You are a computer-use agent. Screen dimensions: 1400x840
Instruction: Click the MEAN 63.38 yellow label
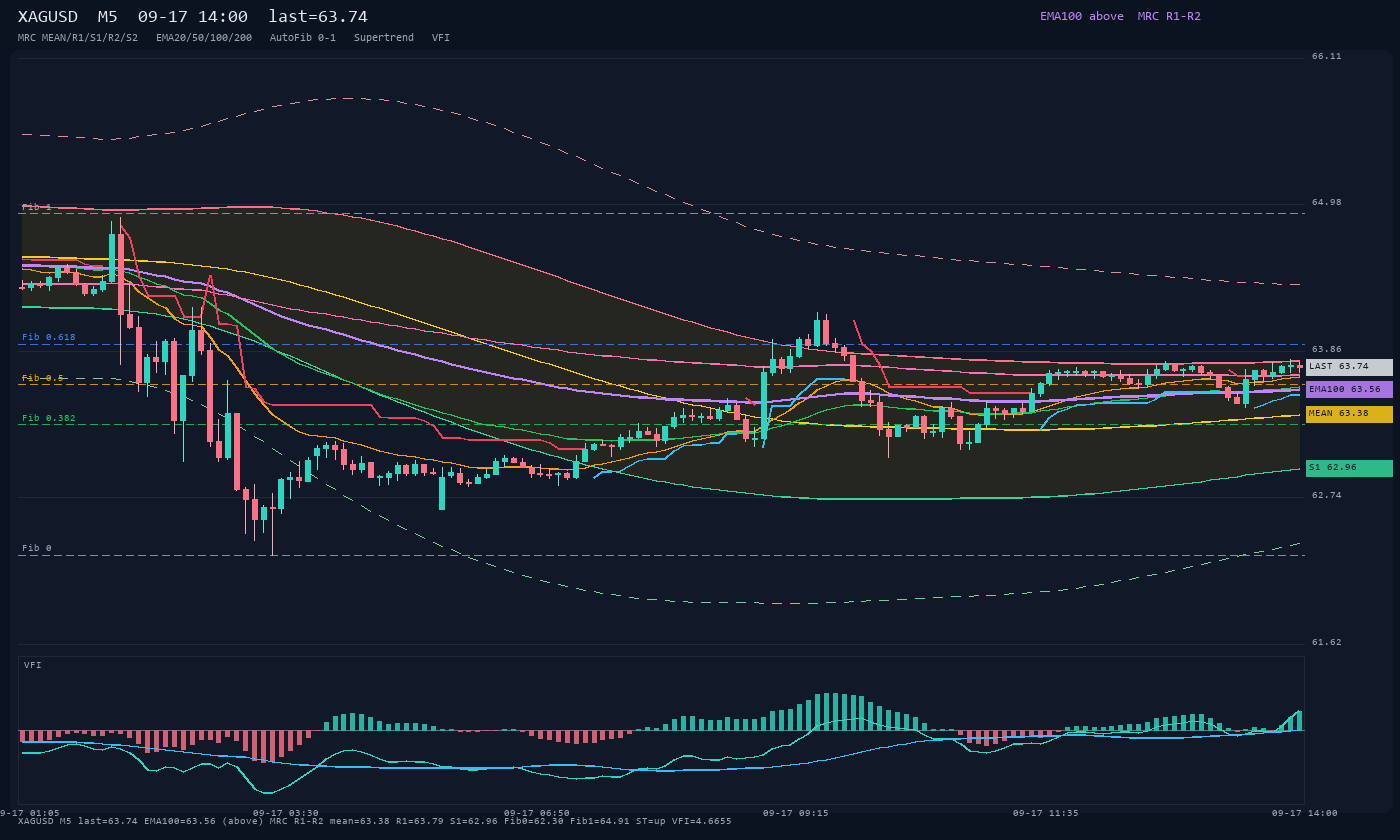click(x=1349, y=414)
